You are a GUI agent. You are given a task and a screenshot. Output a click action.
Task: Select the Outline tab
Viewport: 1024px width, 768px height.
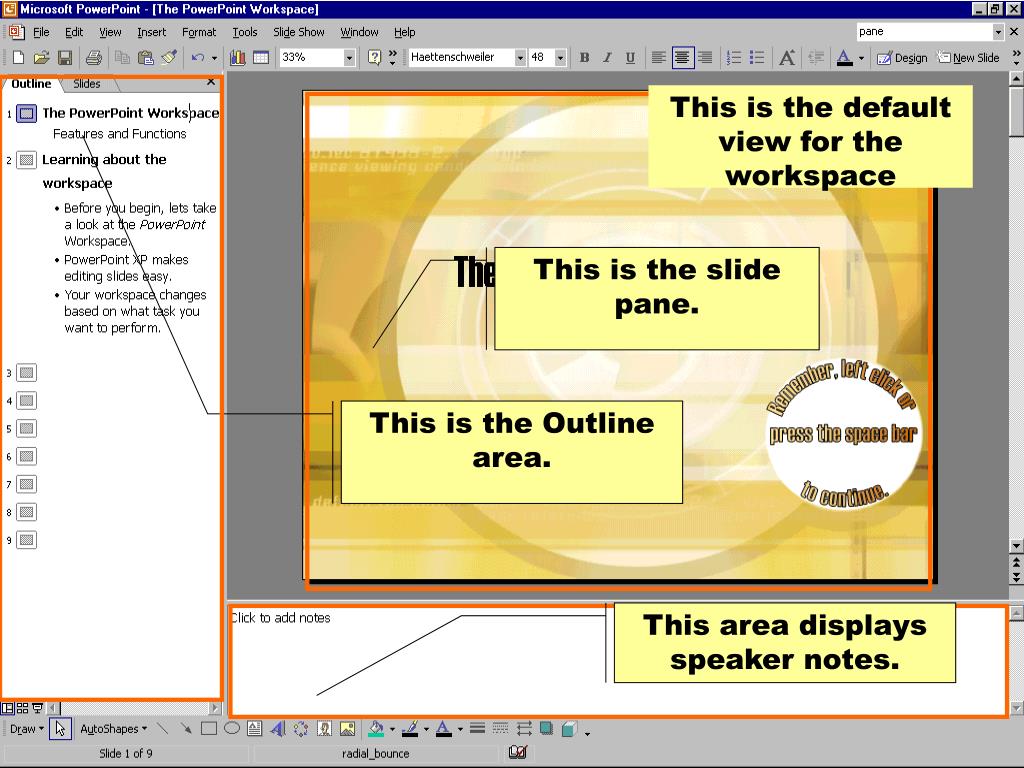pyautogui.click(x=31, y=84)
